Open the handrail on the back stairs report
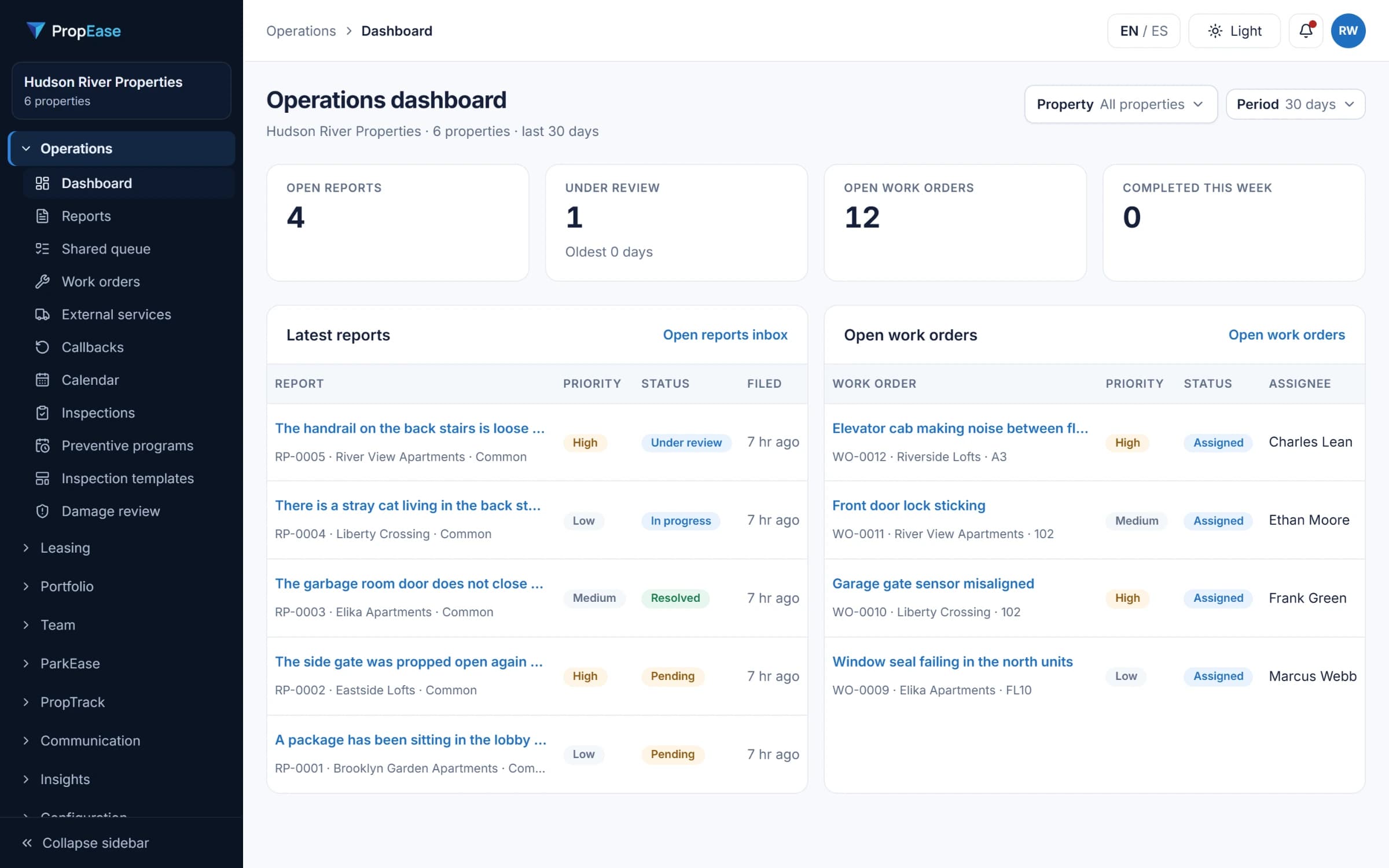 pos(410,428)
